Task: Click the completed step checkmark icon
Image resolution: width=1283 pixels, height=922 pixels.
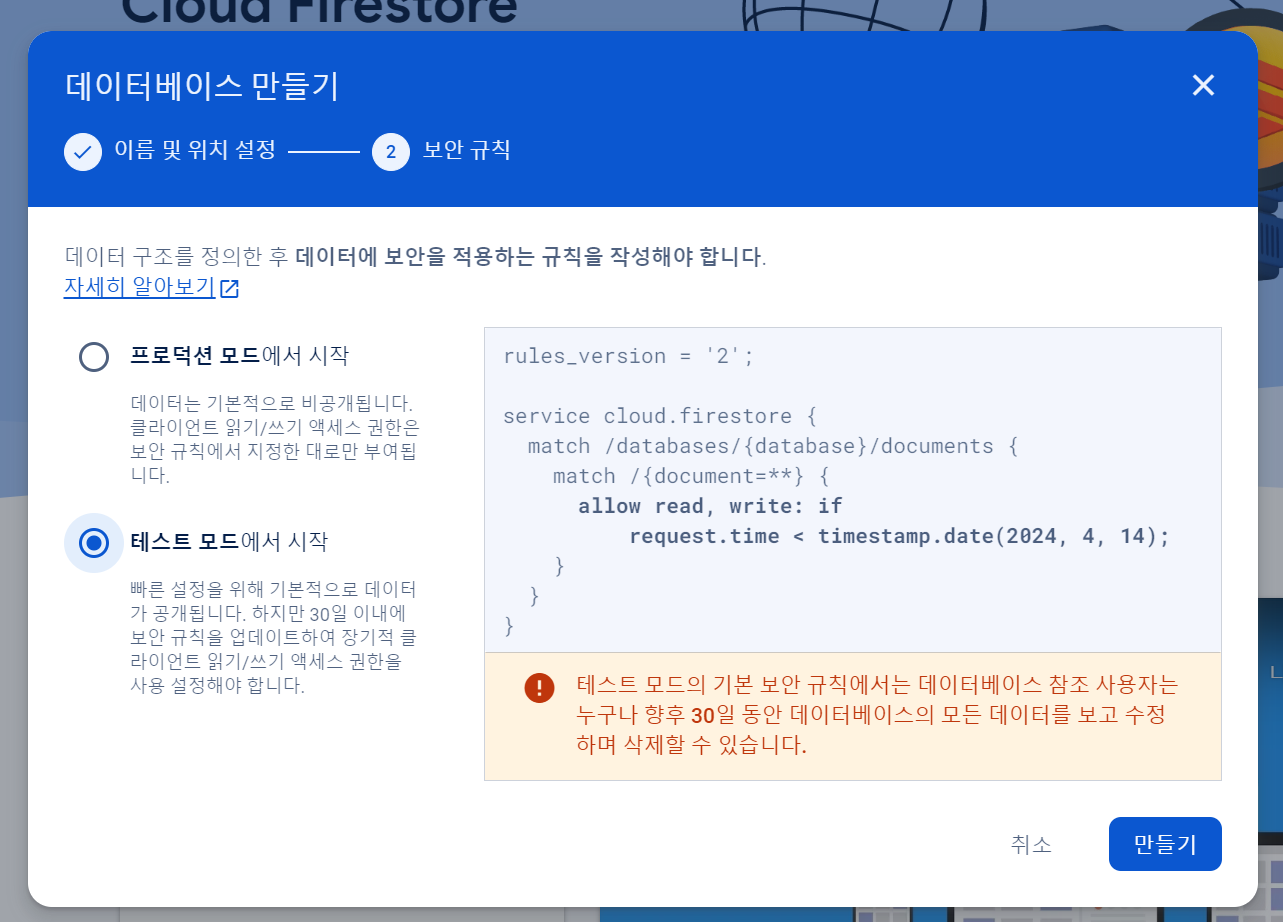Action: coord(83,152)
